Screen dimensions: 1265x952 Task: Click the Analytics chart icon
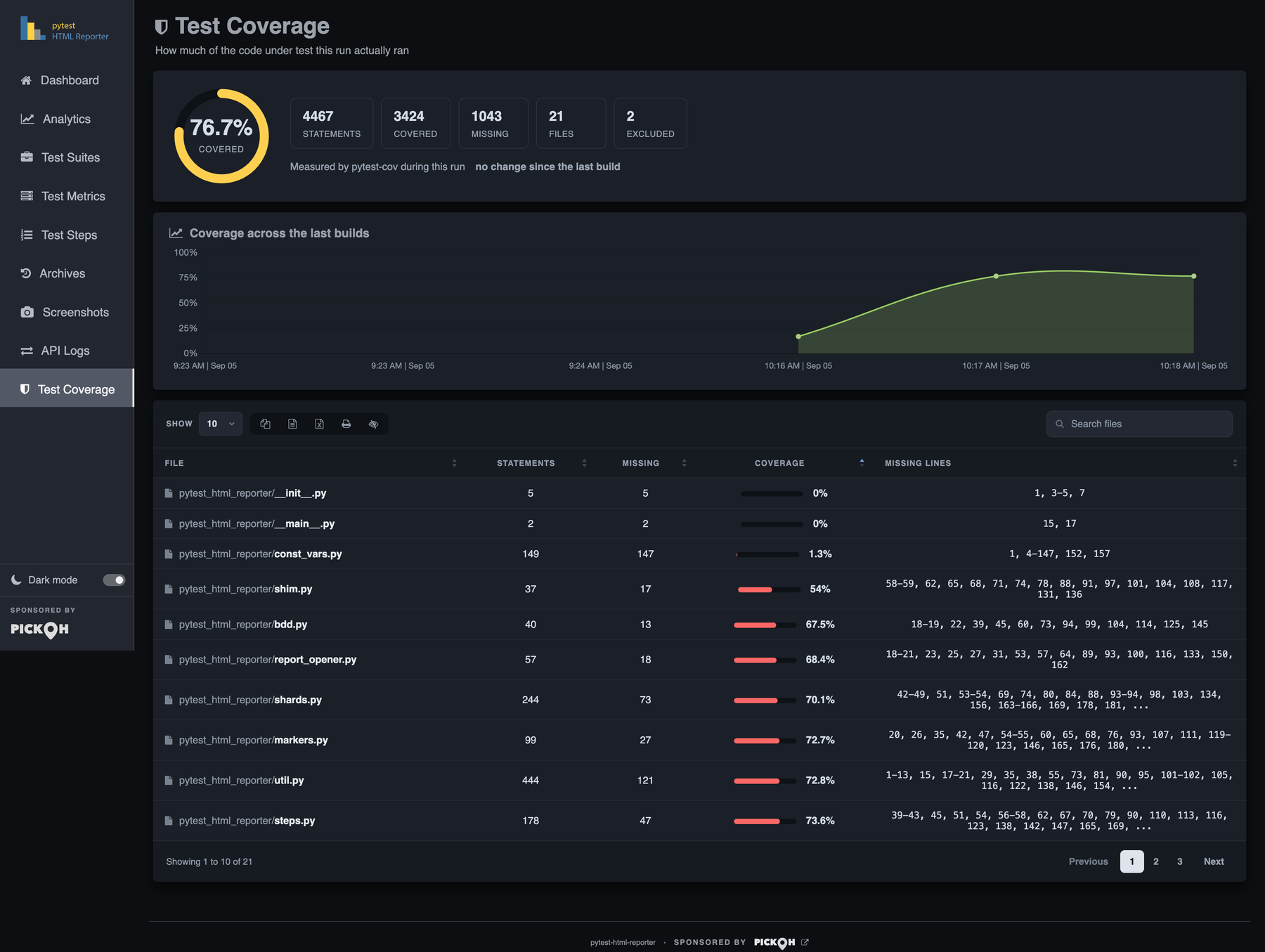[x=27, y=119]
